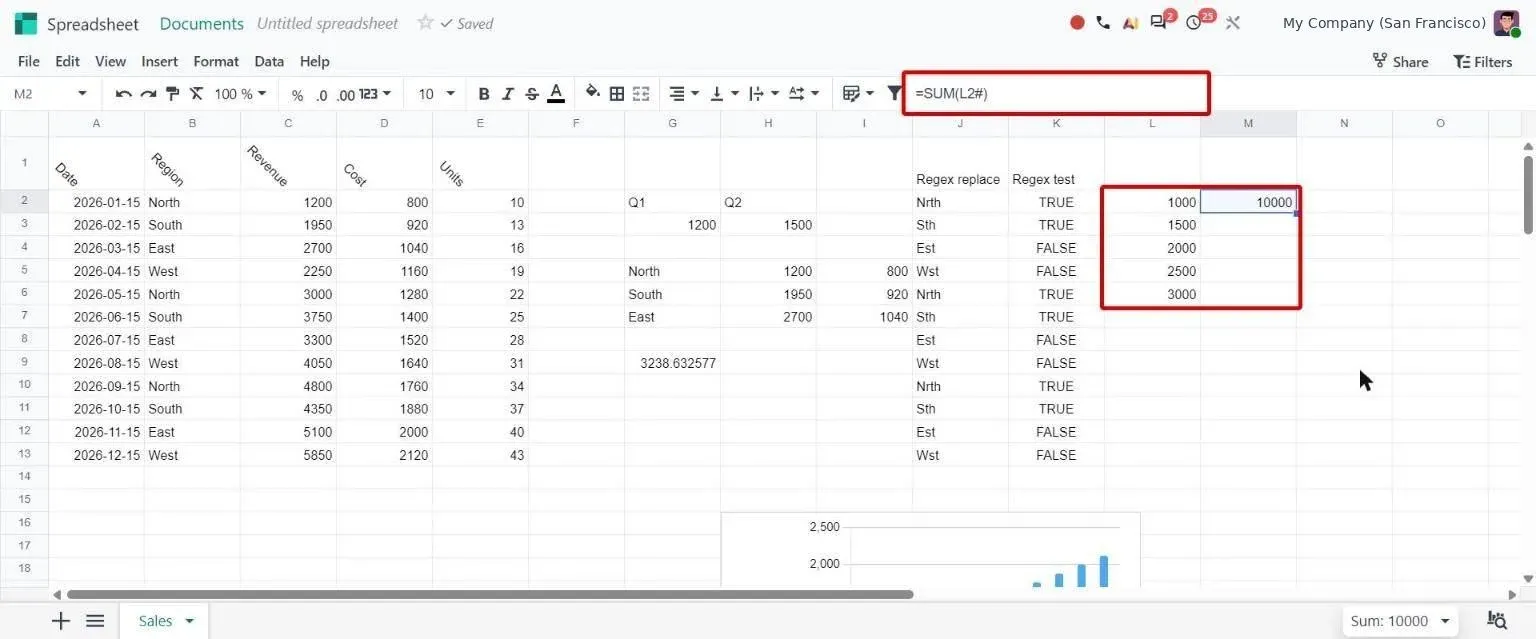The image size is (1536, 639).
Task: Click the vertical scrollbar thumb
Action: tap(1528, 195)
